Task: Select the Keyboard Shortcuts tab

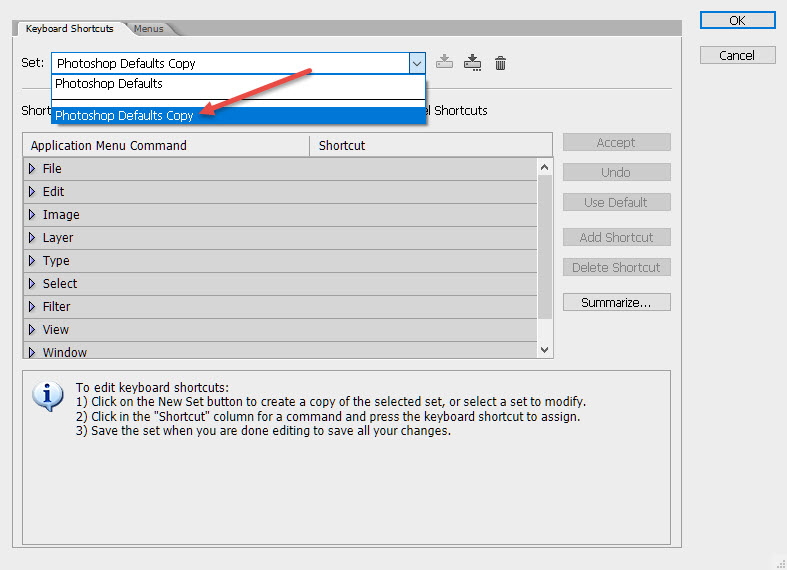Action: coord(69,29)
